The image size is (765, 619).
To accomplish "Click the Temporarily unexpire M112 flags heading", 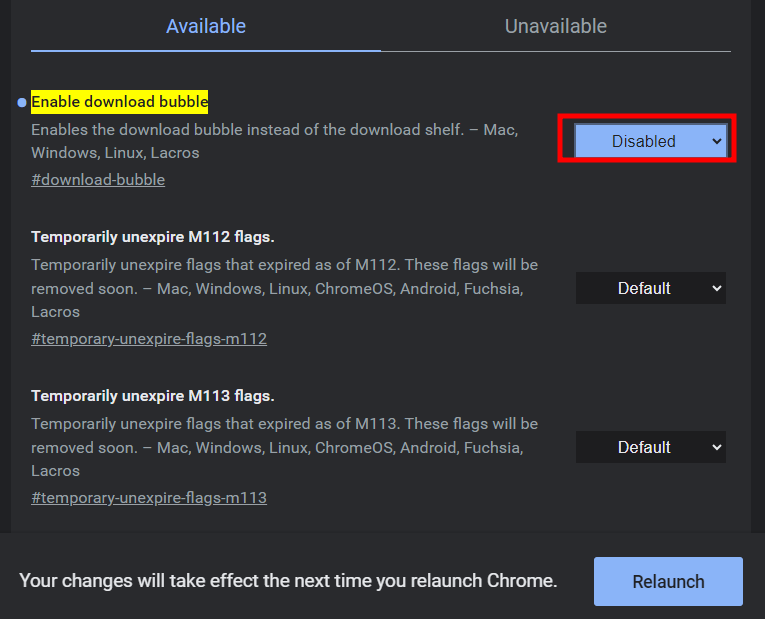I will [x=153, y=237].
